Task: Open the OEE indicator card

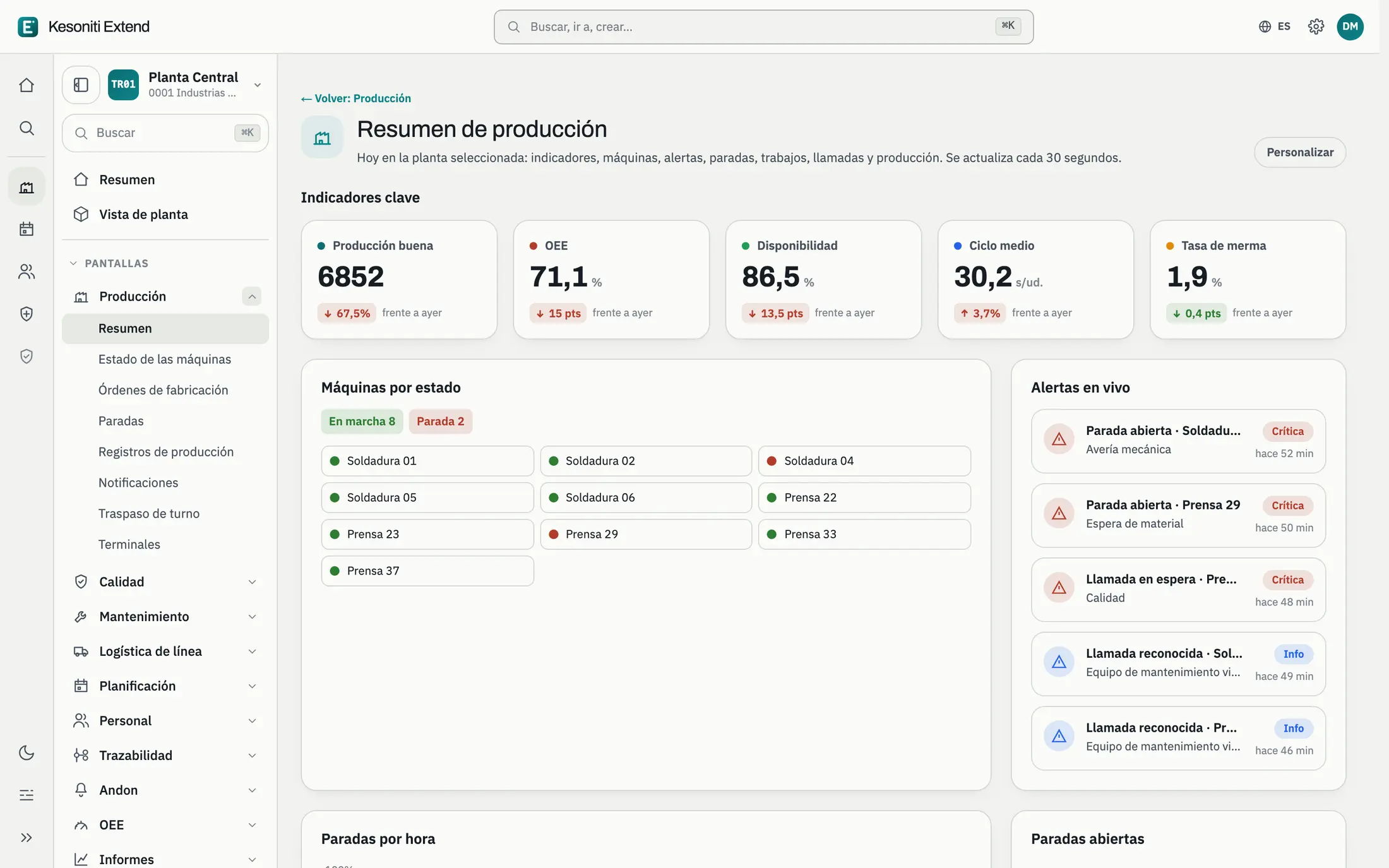Action: pos(611,280)
